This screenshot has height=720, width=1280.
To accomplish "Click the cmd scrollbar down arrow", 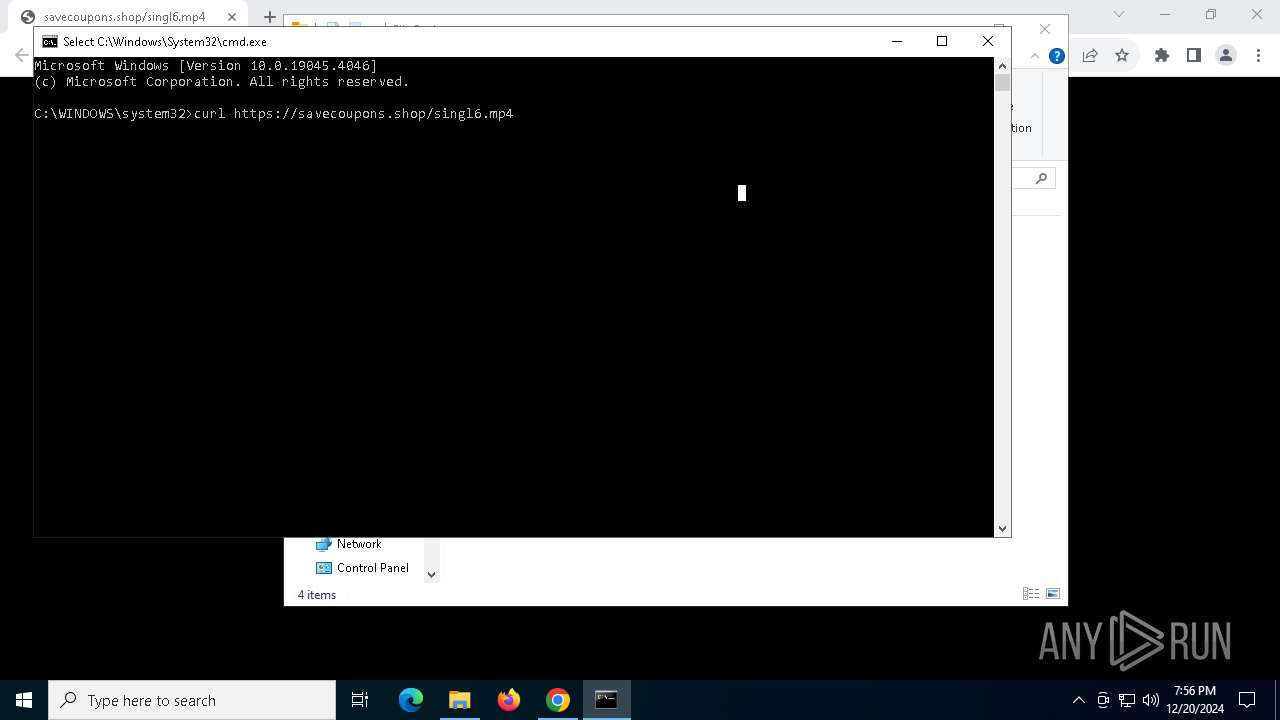I will [x=1002, y=528].
